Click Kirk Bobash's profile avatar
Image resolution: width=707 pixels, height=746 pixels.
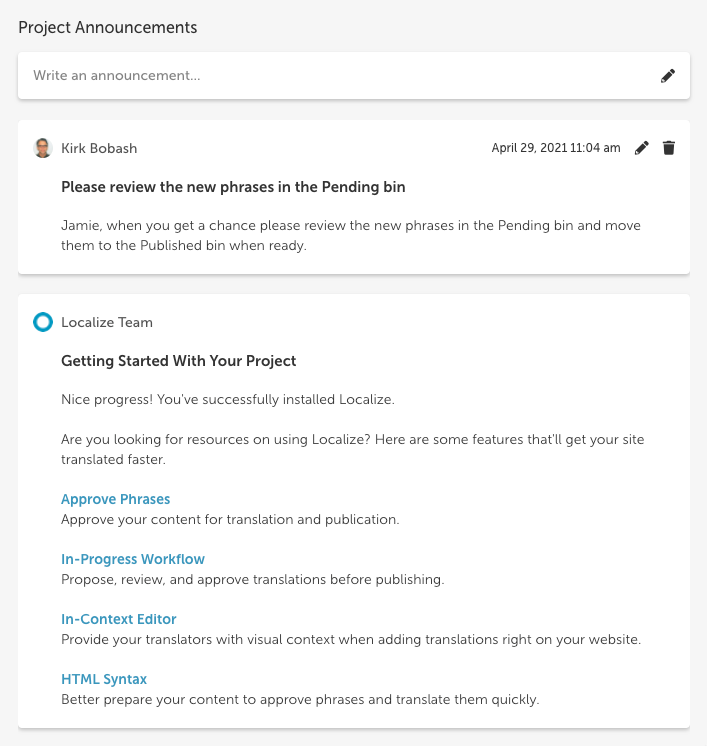(x=43, y=148)
